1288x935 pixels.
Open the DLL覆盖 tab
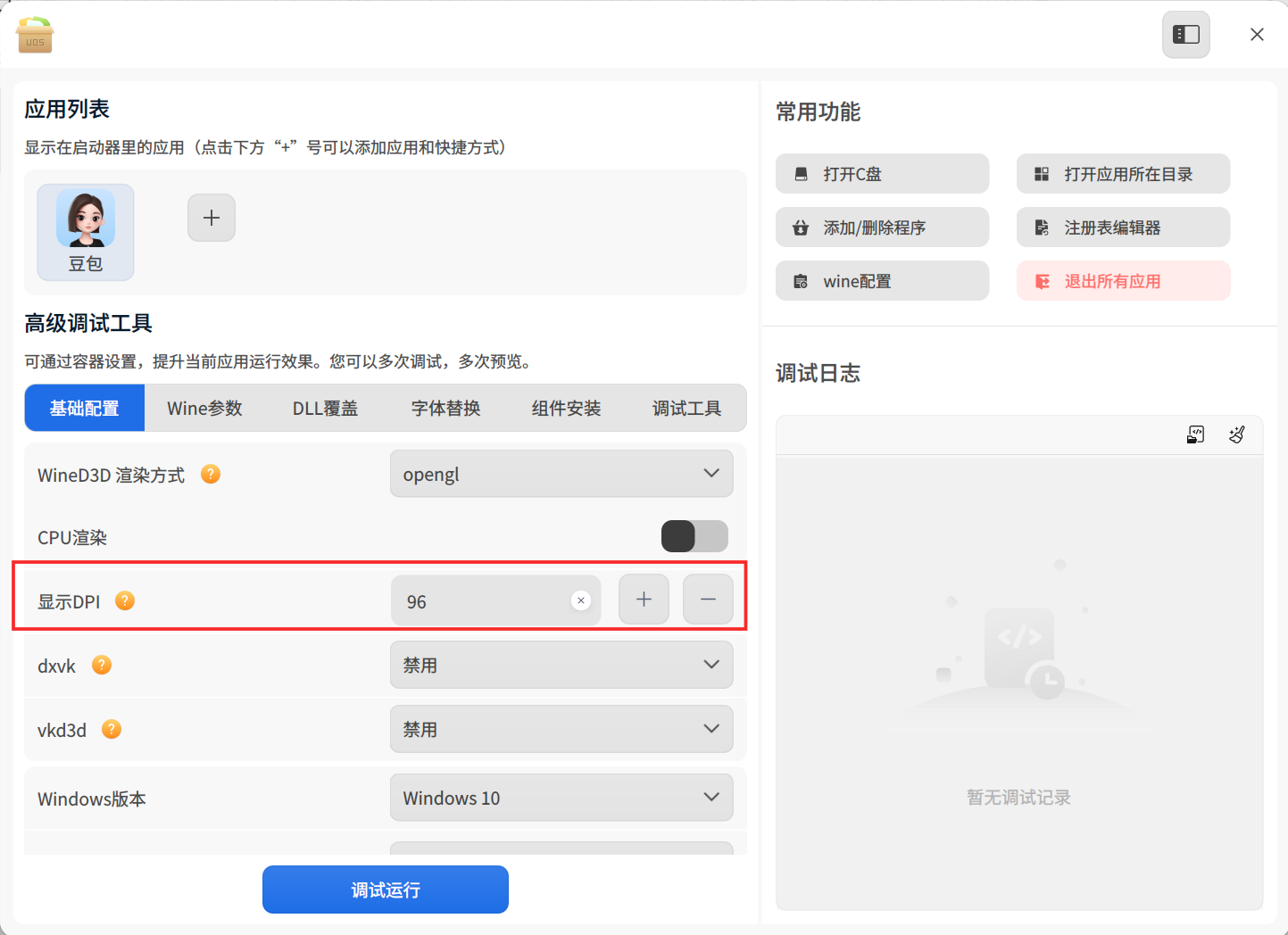[325, 408]
